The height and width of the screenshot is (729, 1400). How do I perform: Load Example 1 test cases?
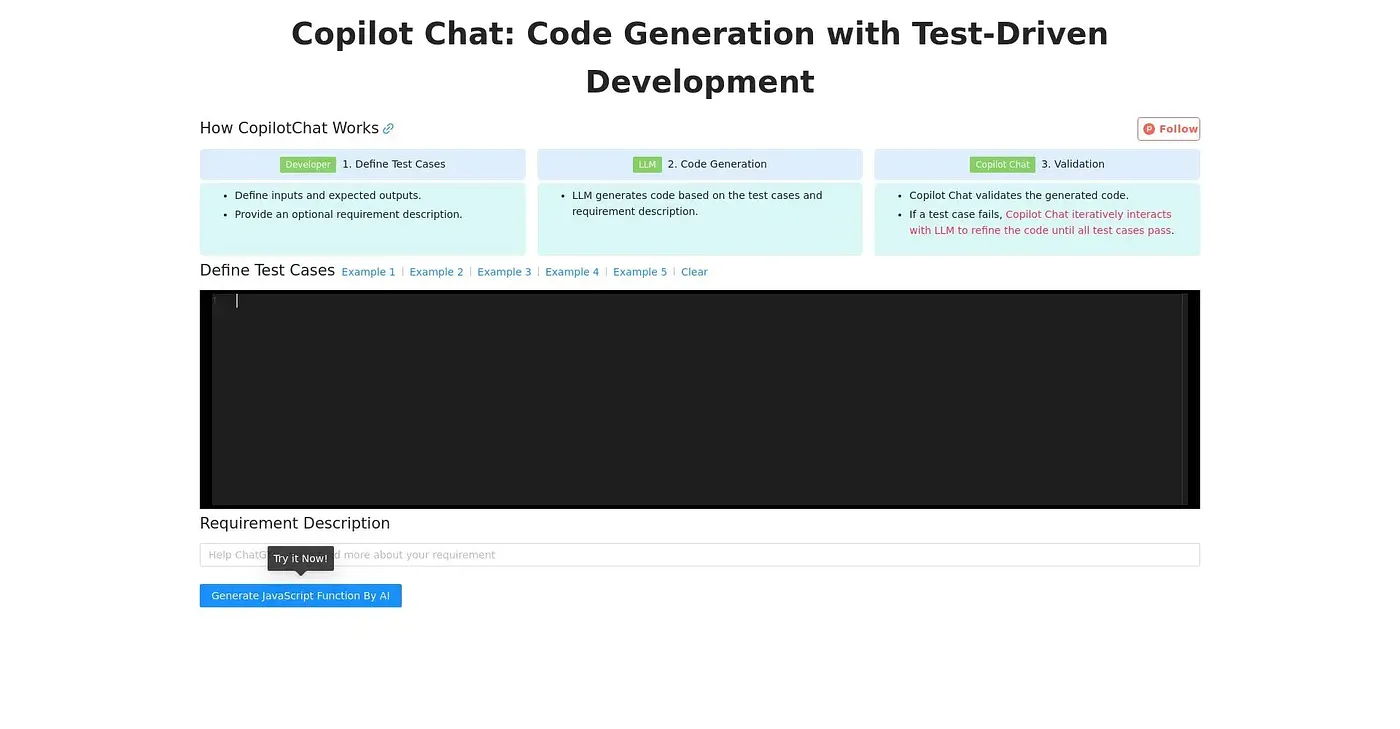368,272
